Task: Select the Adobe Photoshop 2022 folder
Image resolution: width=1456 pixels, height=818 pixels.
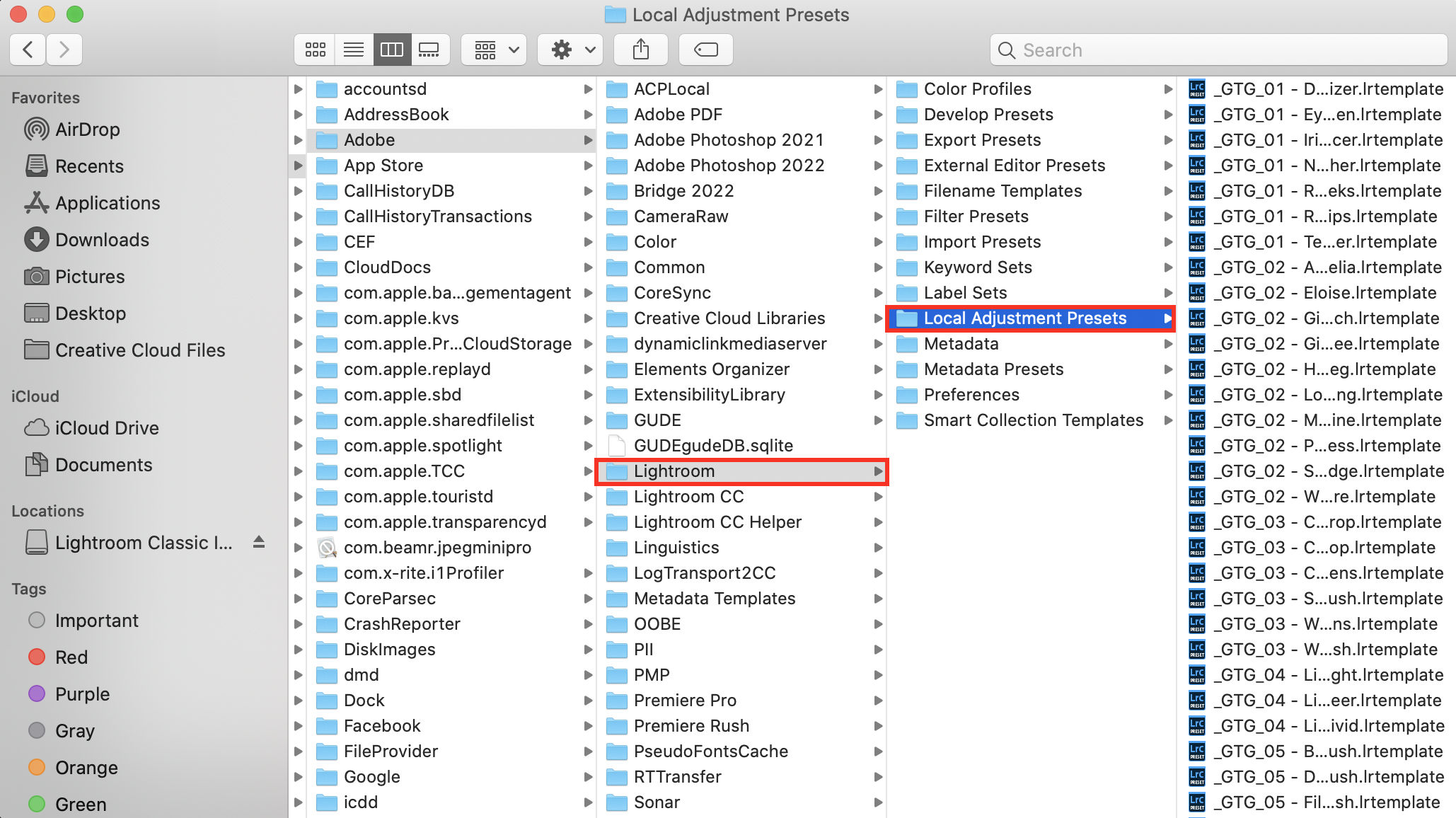Action: [x=742, y=166]
